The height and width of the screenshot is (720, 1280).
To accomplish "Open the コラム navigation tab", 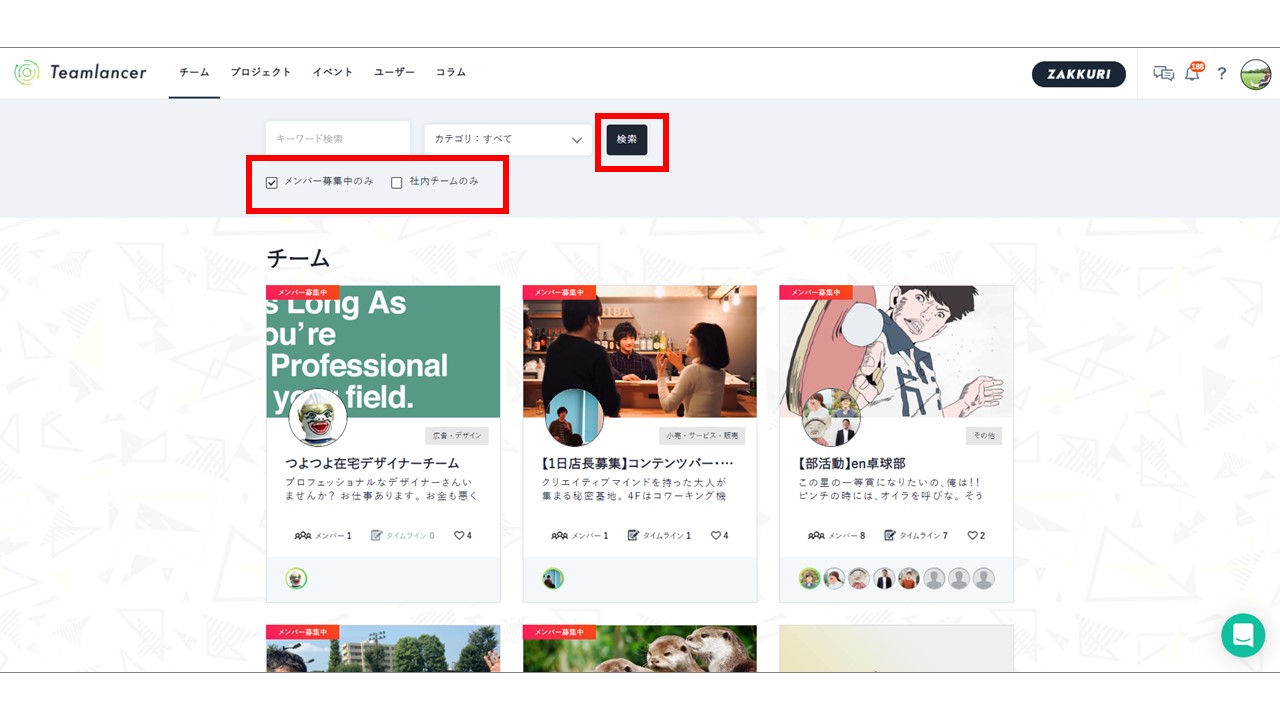I will pyautogui.click(x=451, y=73).
